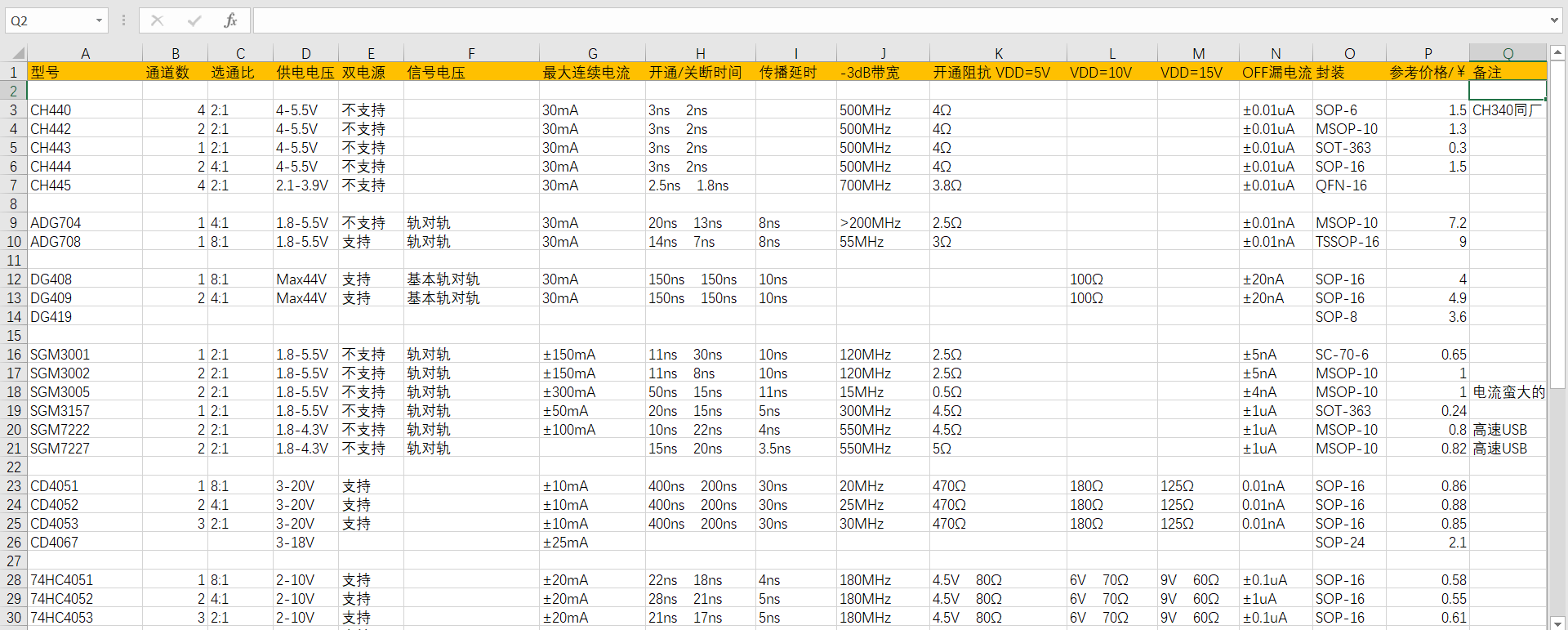The height and width of the screenshot is (630, 1568).
Task: Click the Insert Function fx icon
Action: pyautogui.click(x=230, y=20)
